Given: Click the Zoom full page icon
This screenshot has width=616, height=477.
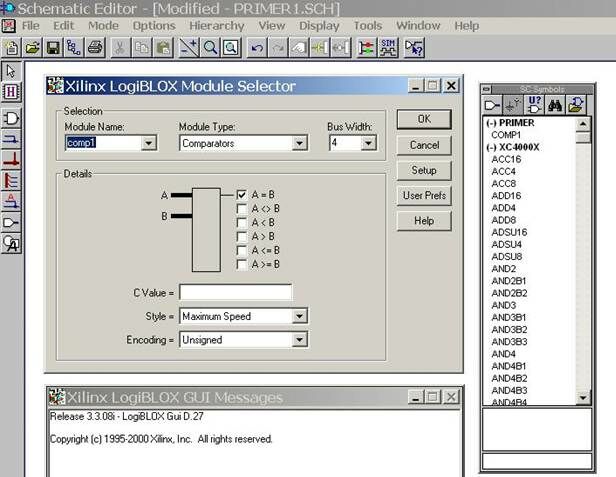Looking at the screenshot, I should click(231, 48).
